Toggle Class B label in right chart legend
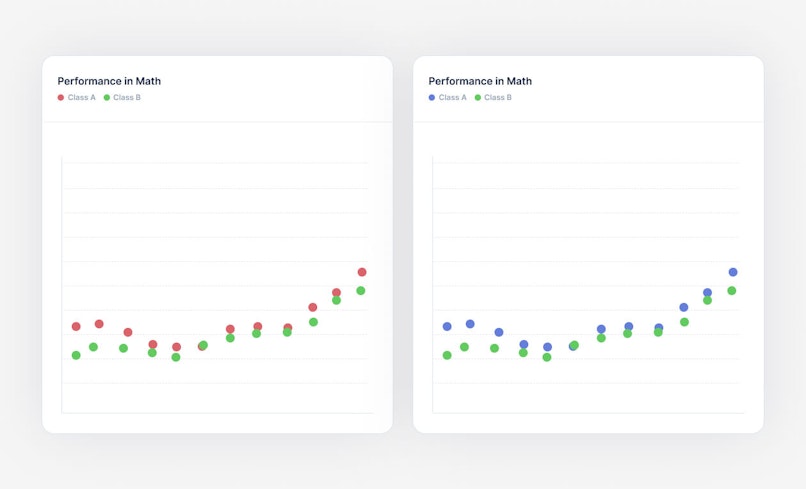 [498, 98]
